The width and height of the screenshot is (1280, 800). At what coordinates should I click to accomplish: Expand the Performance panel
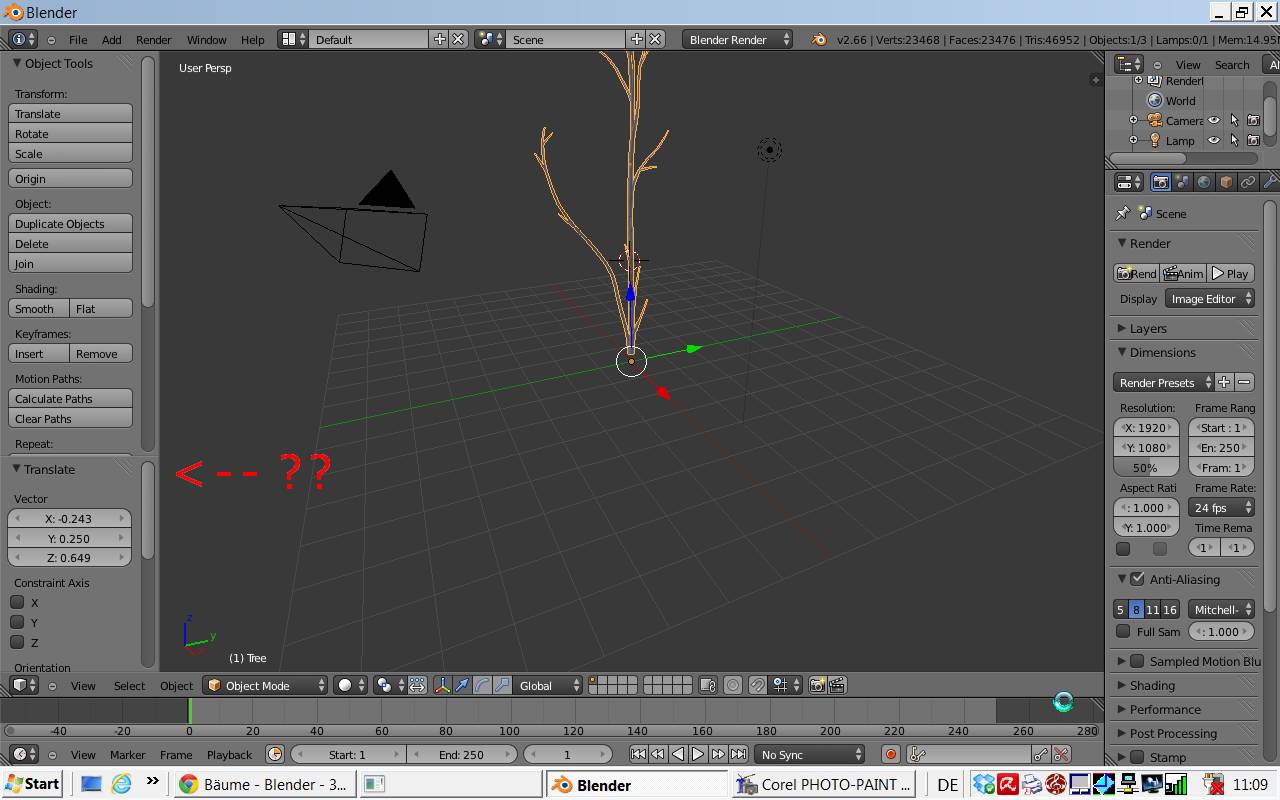pyautogui.click(x=1164, y=709)
